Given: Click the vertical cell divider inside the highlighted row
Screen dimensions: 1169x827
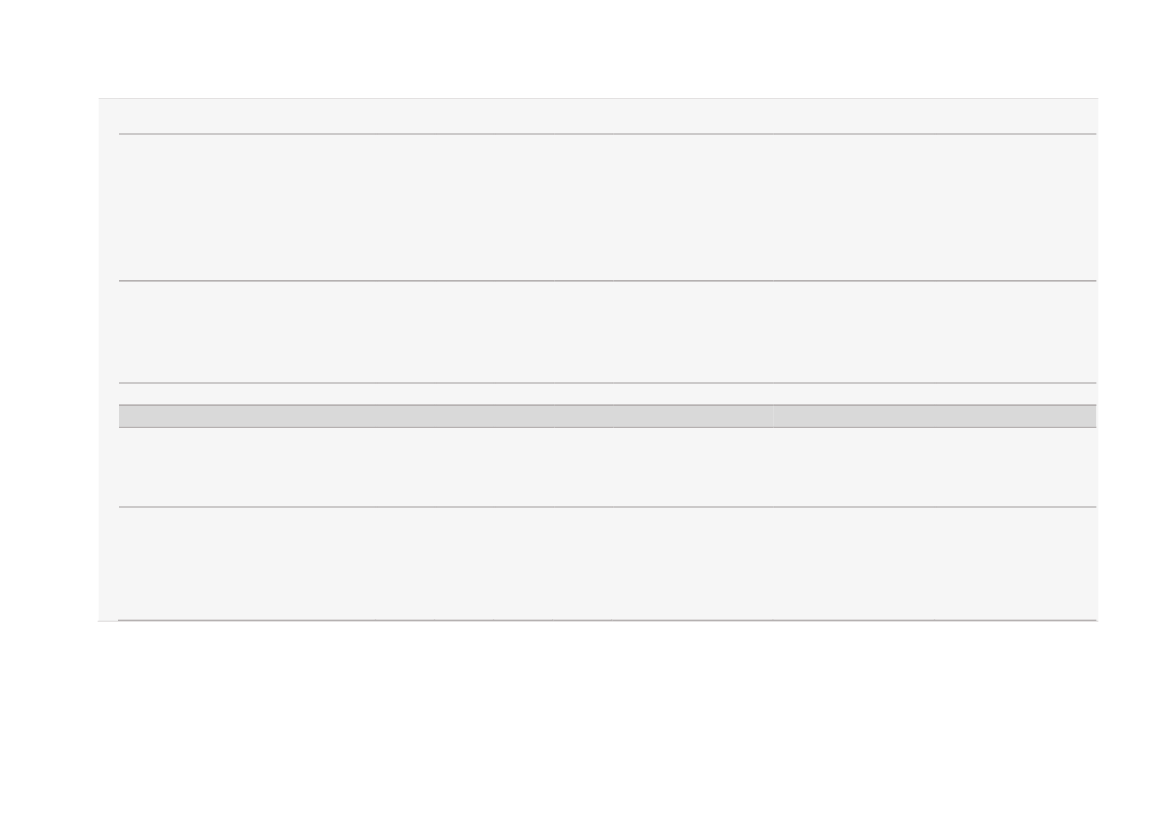Looking at the screenshot, I should (774, 416).
